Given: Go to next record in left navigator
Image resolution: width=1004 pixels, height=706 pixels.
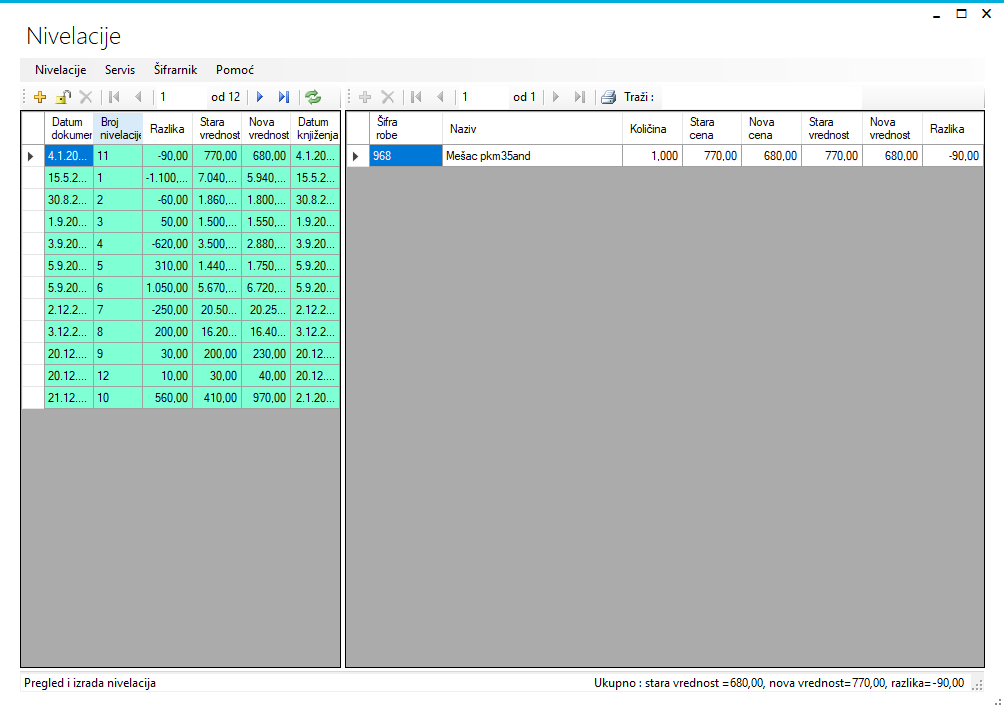Looking at the screenshot, I should coord(260,97).
